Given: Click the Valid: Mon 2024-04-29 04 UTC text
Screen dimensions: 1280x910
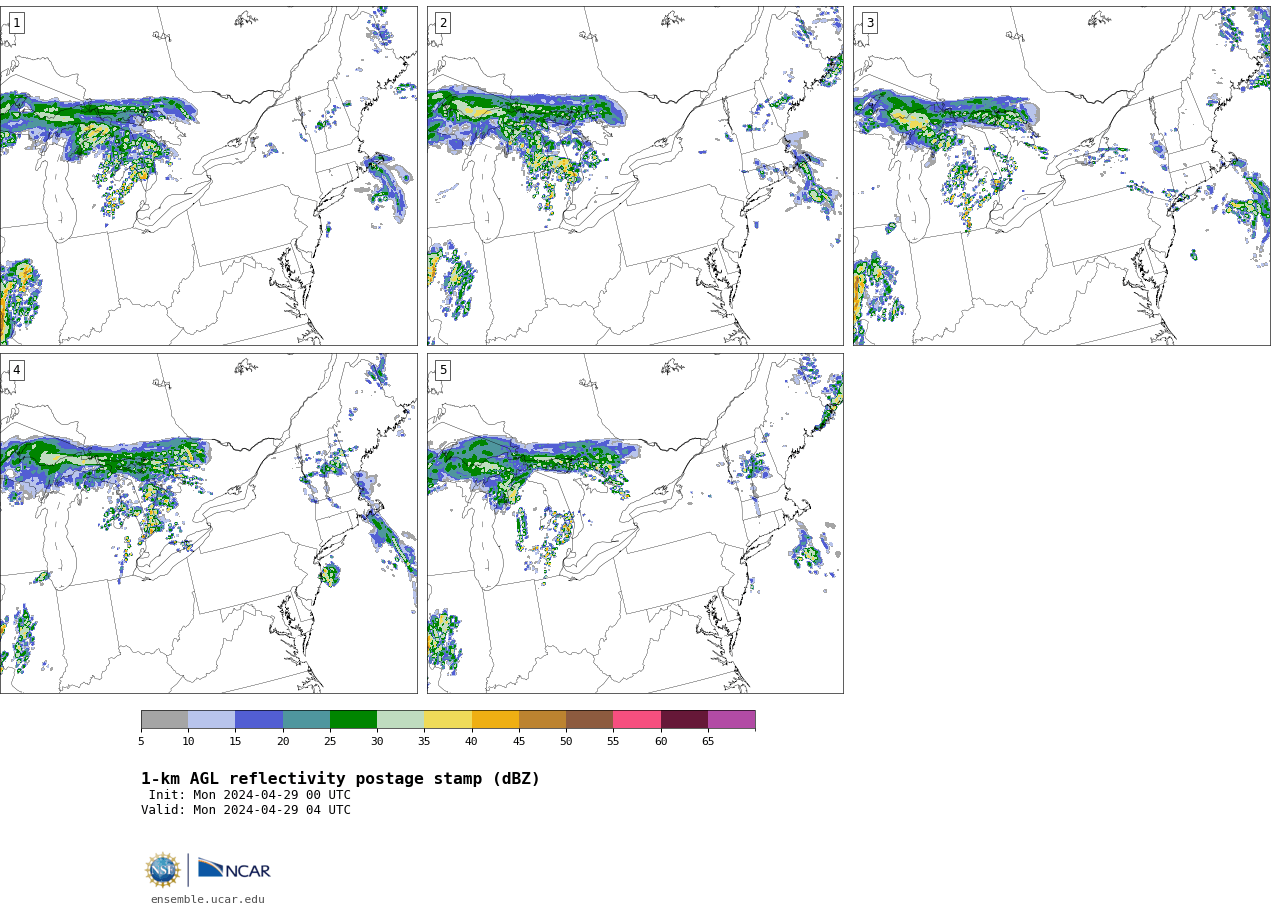Looking at the screenshot, I should point(246,810).
